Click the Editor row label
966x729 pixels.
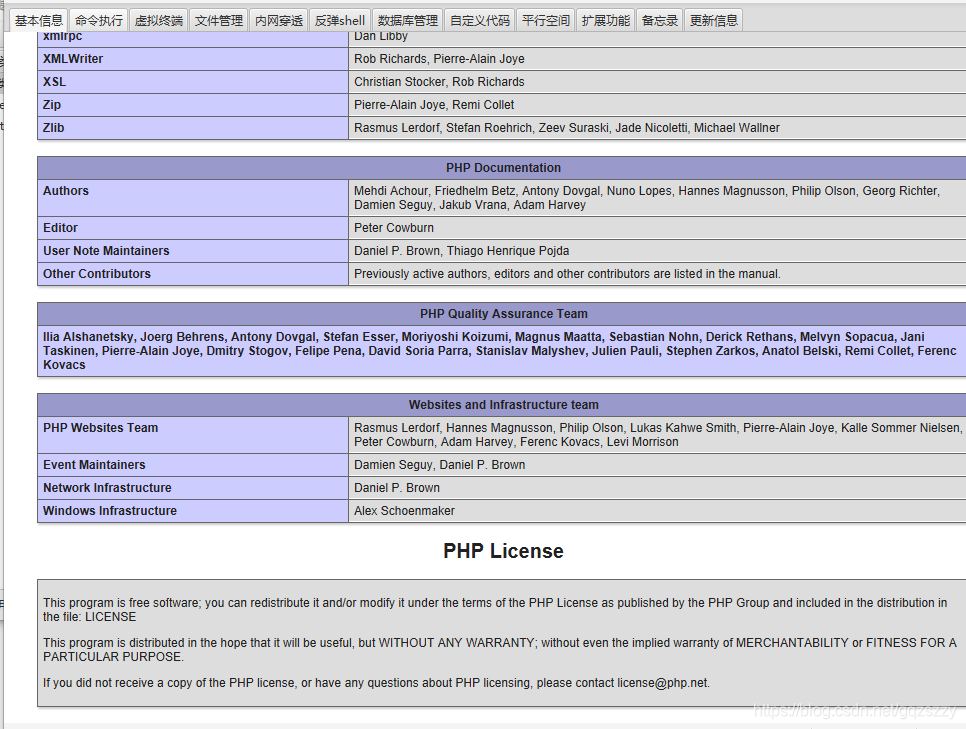pyautogui.click(x=193, y=228)
